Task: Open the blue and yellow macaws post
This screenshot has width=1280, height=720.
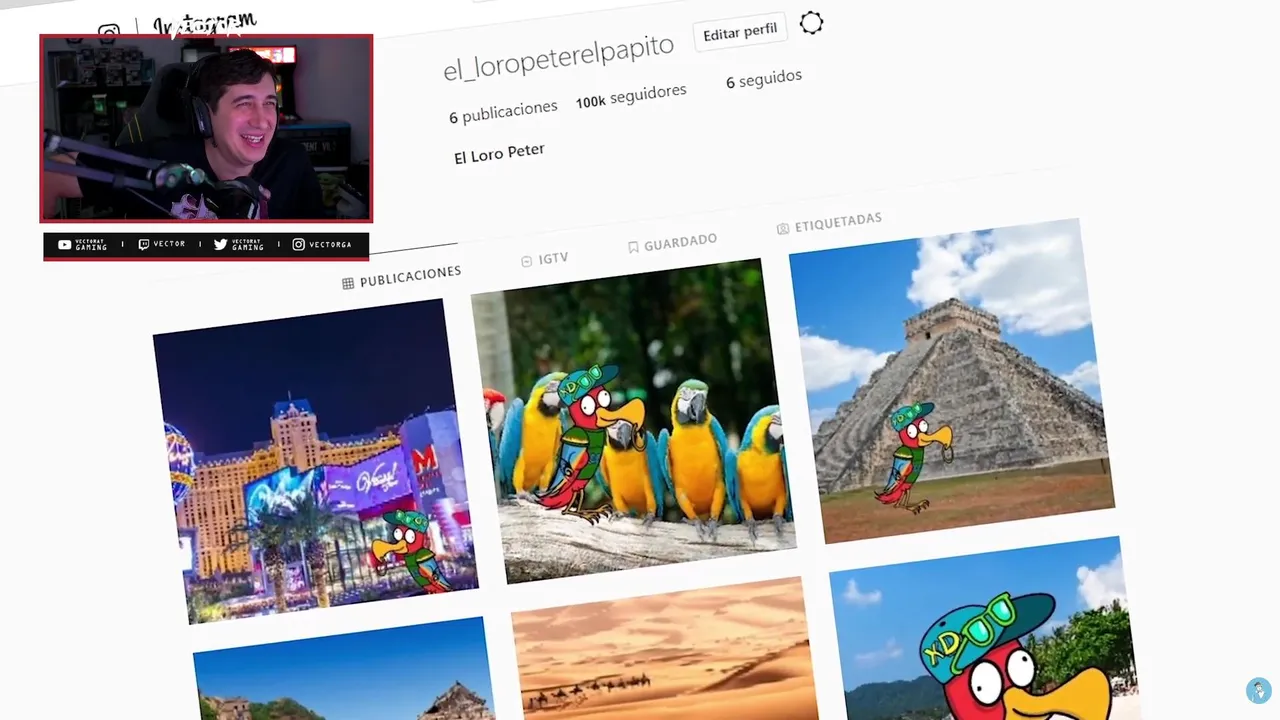Action: pos(633,421)
